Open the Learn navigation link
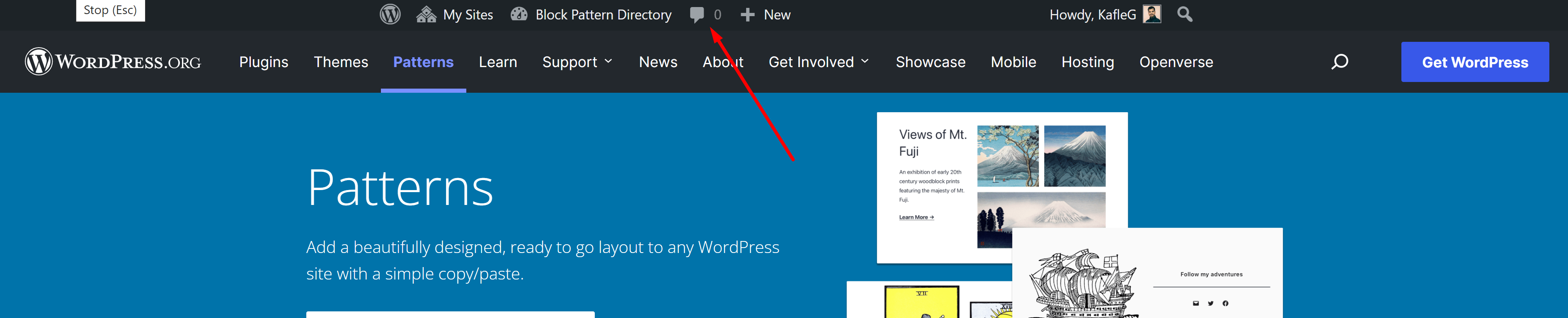 (x=498, y=62)
